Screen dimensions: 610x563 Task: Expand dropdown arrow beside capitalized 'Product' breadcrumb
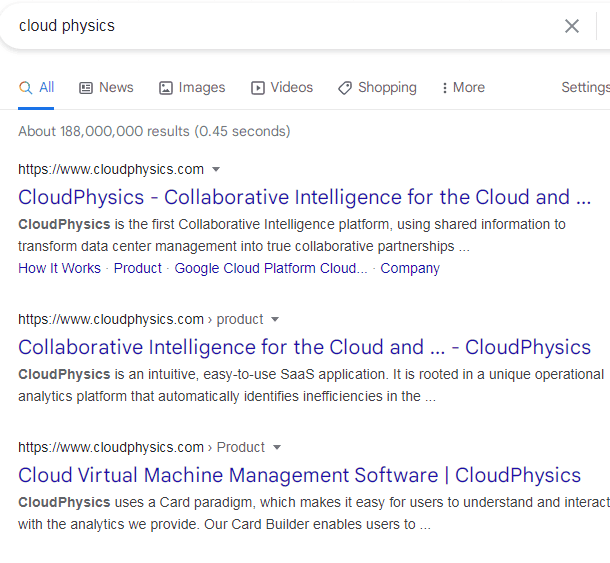pyautogui.click(x=277, y=447)
